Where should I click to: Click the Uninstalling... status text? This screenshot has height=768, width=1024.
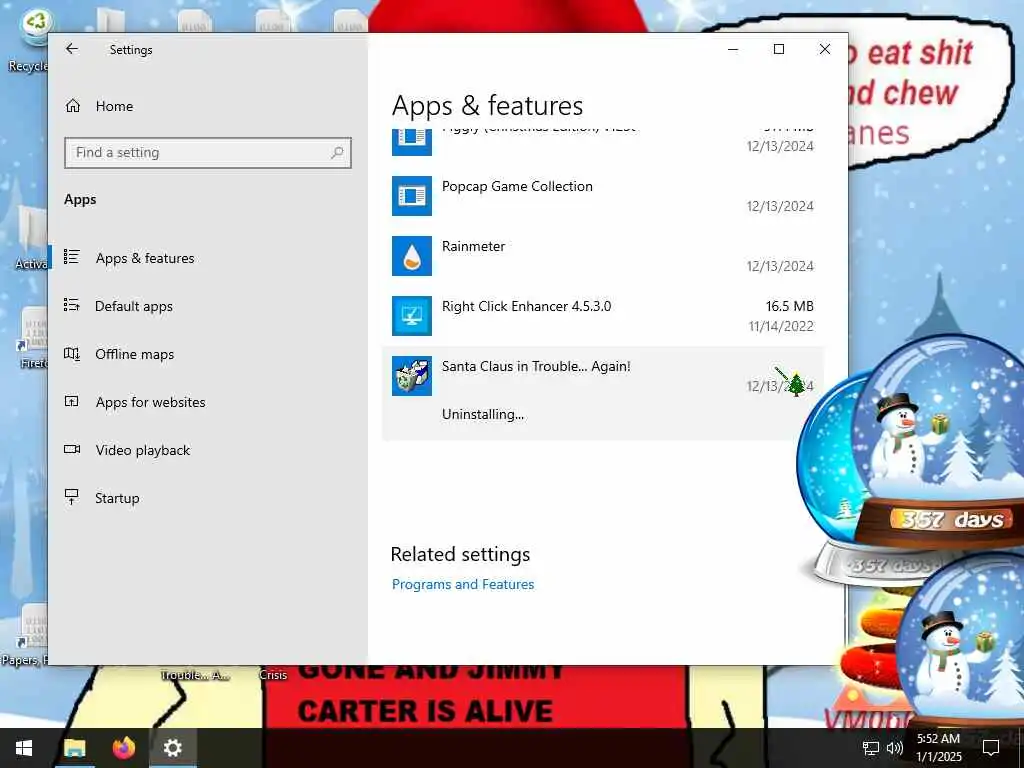point(483,415)
